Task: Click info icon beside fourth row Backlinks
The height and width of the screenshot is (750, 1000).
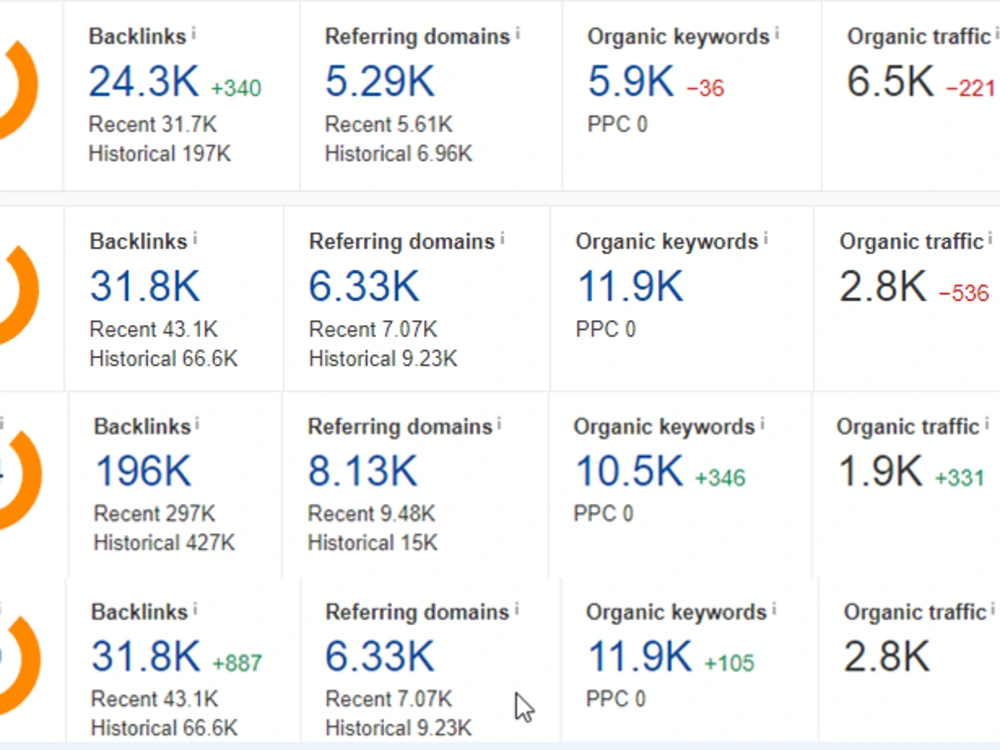Action: coord(195,608)
